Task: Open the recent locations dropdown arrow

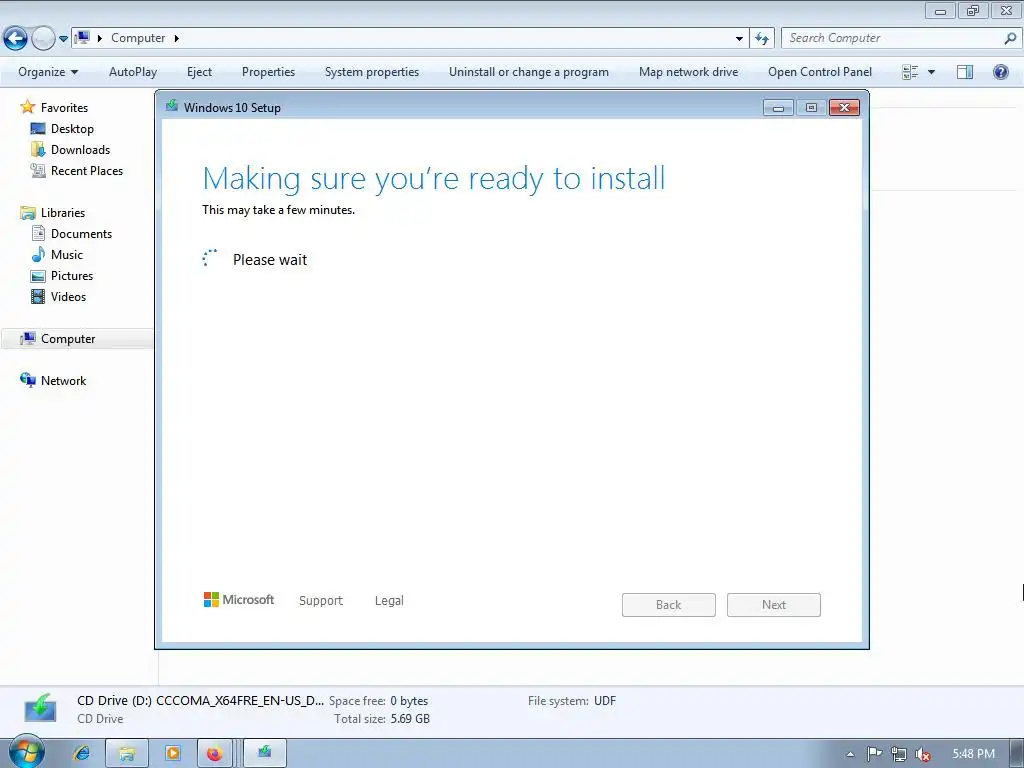Action: coord(63,39)
